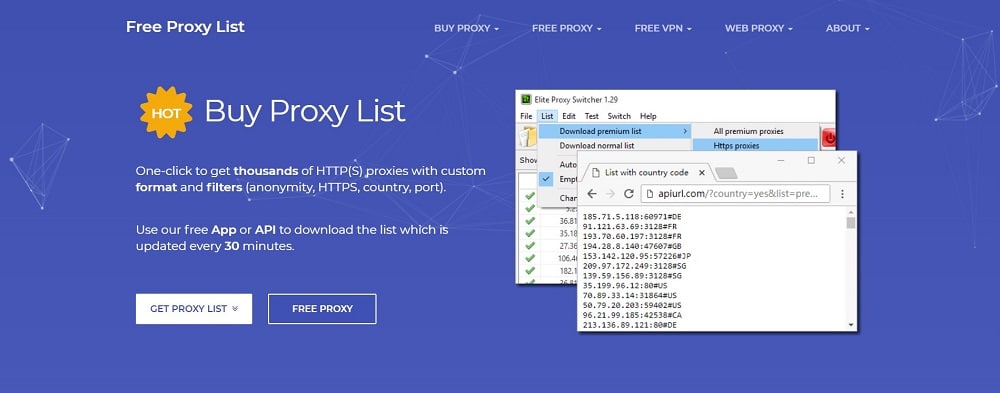Expand the Download premium list submenu arrow
This screenshot has width=1000, height=393.
pyautogui.click(x=686, y=131)
